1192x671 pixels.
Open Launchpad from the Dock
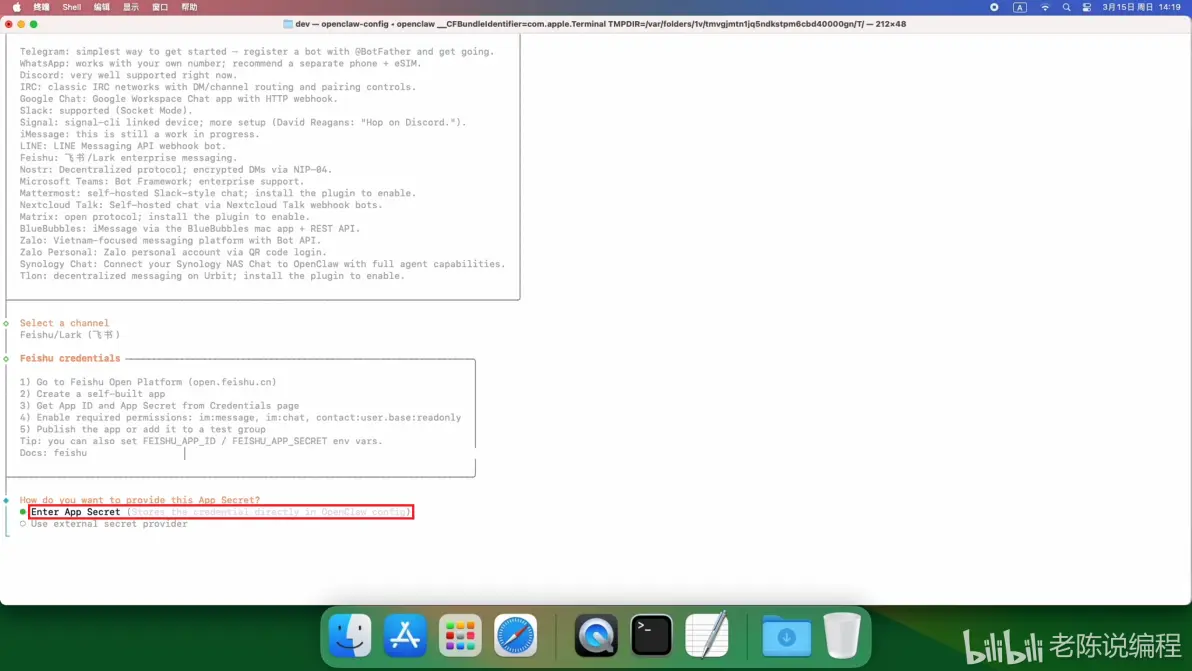pyautogui.click(x=460, y=635)
